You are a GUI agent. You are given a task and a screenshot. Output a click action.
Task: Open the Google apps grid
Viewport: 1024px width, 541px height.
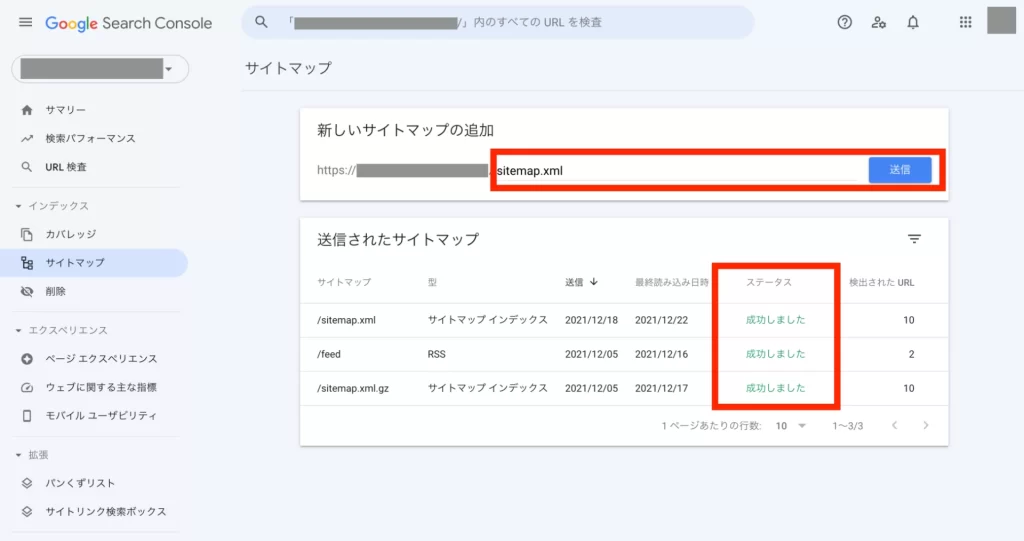[x=965, y=22]
